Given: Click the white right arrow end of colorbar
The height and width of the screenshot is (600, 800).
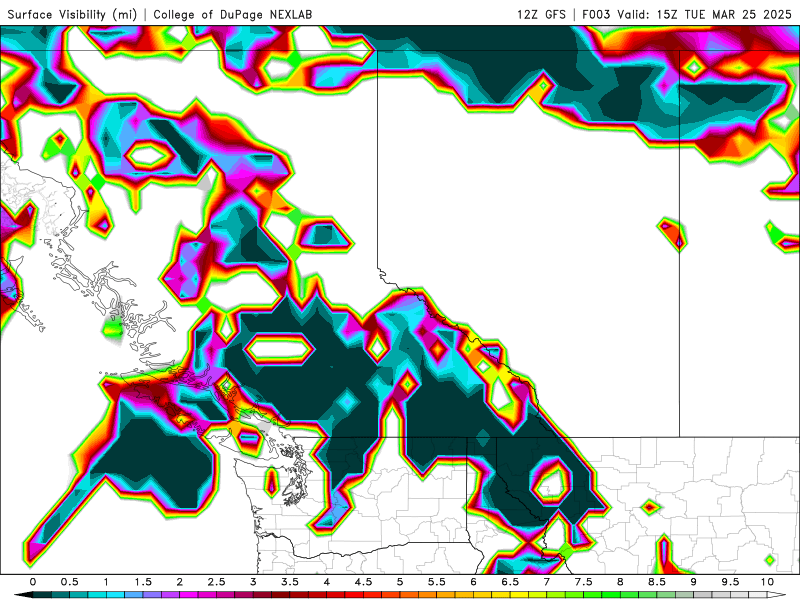Looking at the screenshot, I should point(778,596).
